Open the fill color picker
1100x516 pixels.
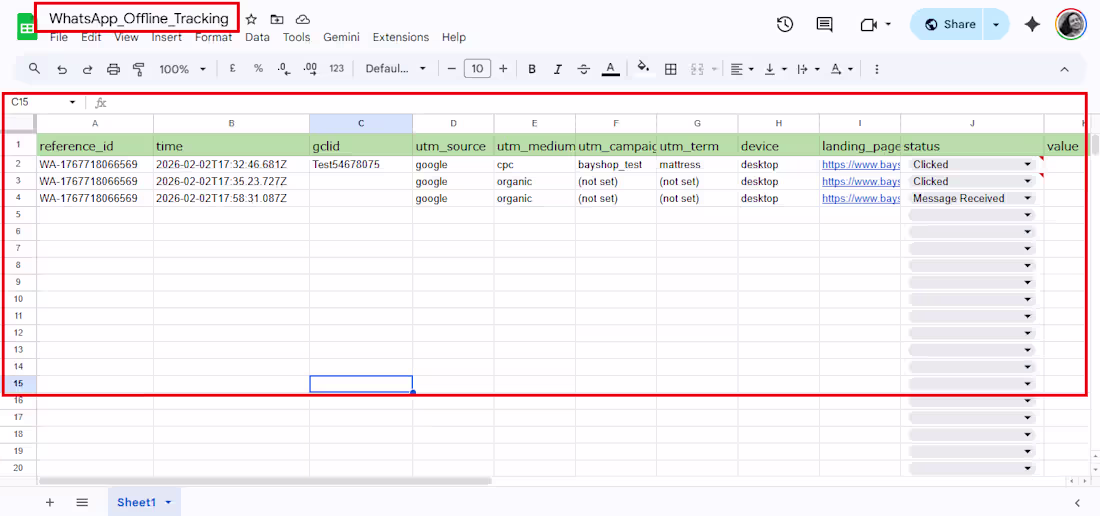click(643, 68)
